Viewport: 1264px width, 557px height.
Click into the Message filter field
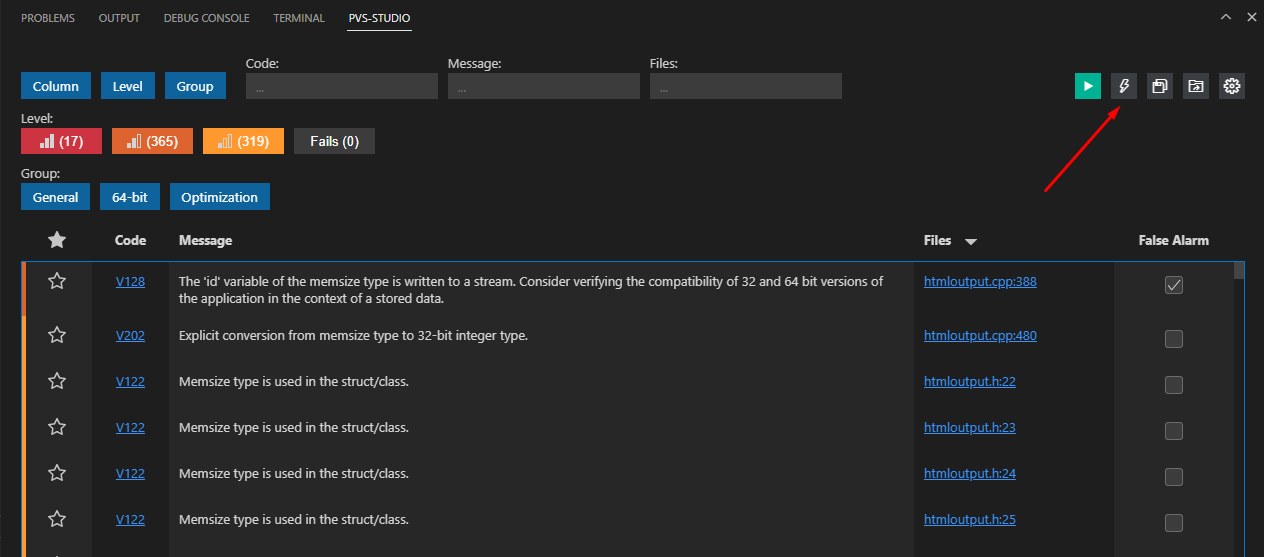pos(543,87)
